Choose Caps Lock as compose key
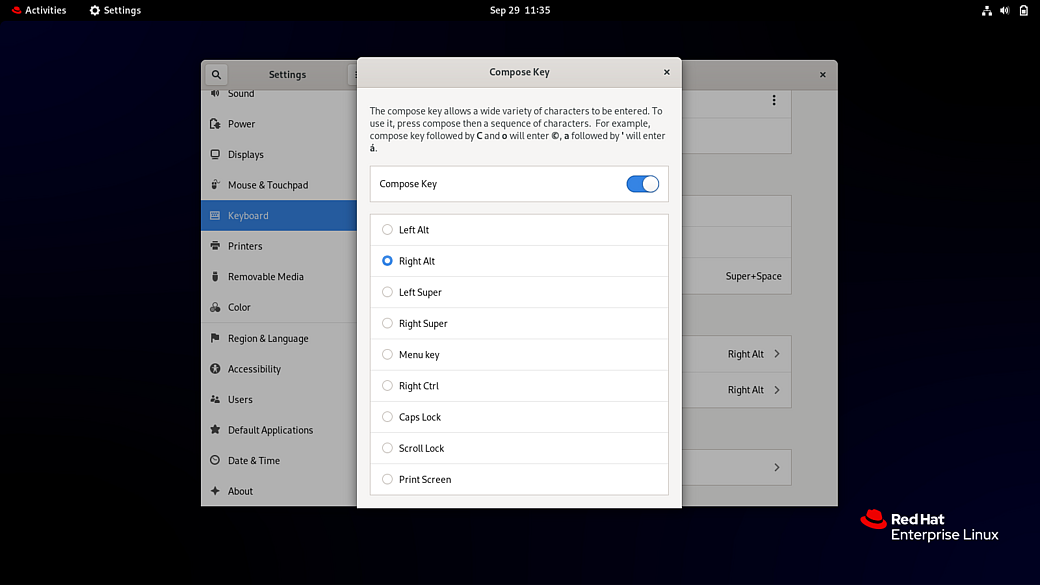This screenshot has width=1040, height=585. [x=386, y=417]
